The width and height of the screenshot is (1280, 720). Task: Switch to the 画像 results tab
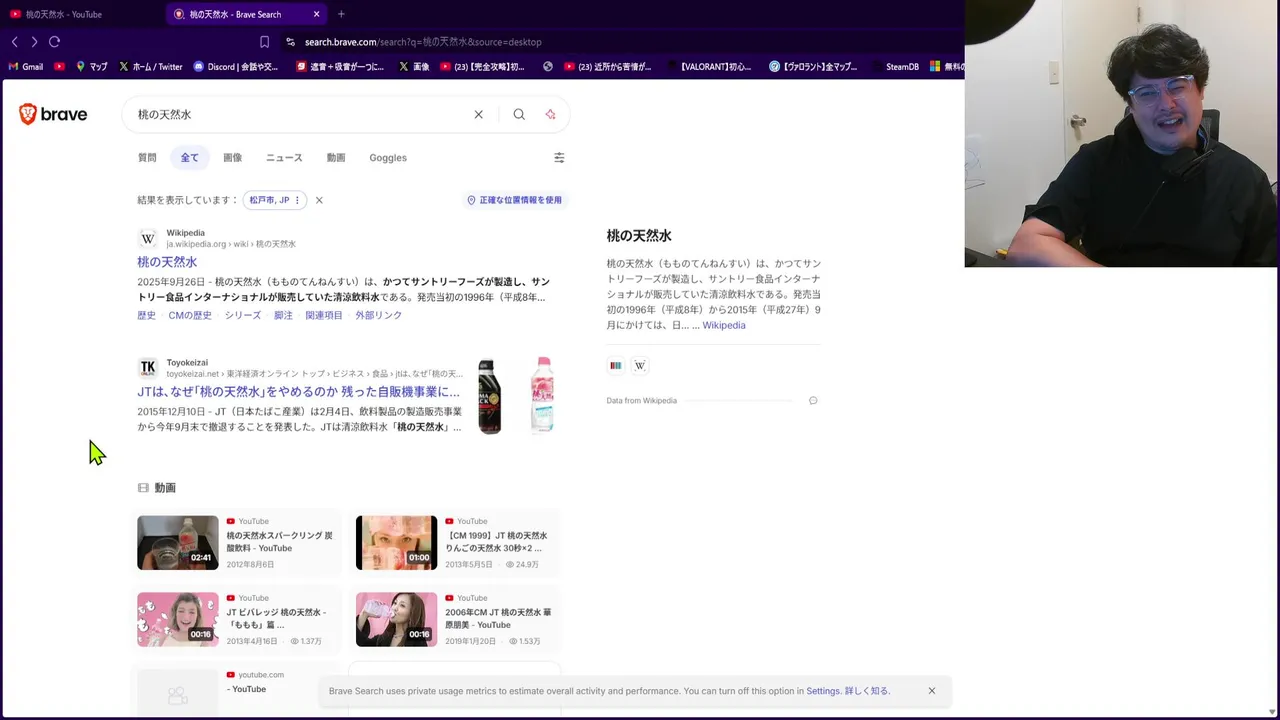pos(232,157)
